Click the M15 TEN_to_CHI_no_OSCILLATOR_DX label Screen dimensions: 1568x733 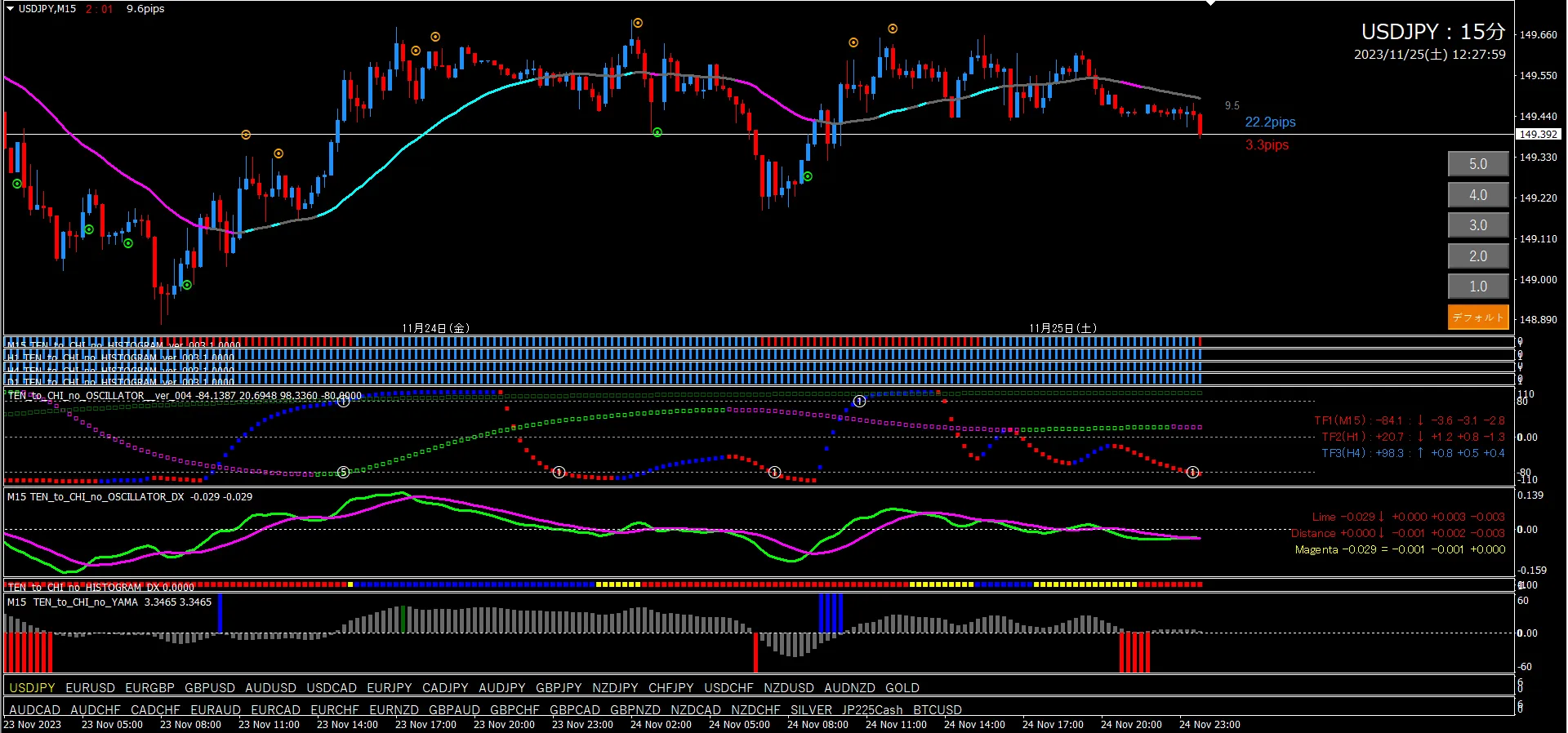tap(96, 496)
